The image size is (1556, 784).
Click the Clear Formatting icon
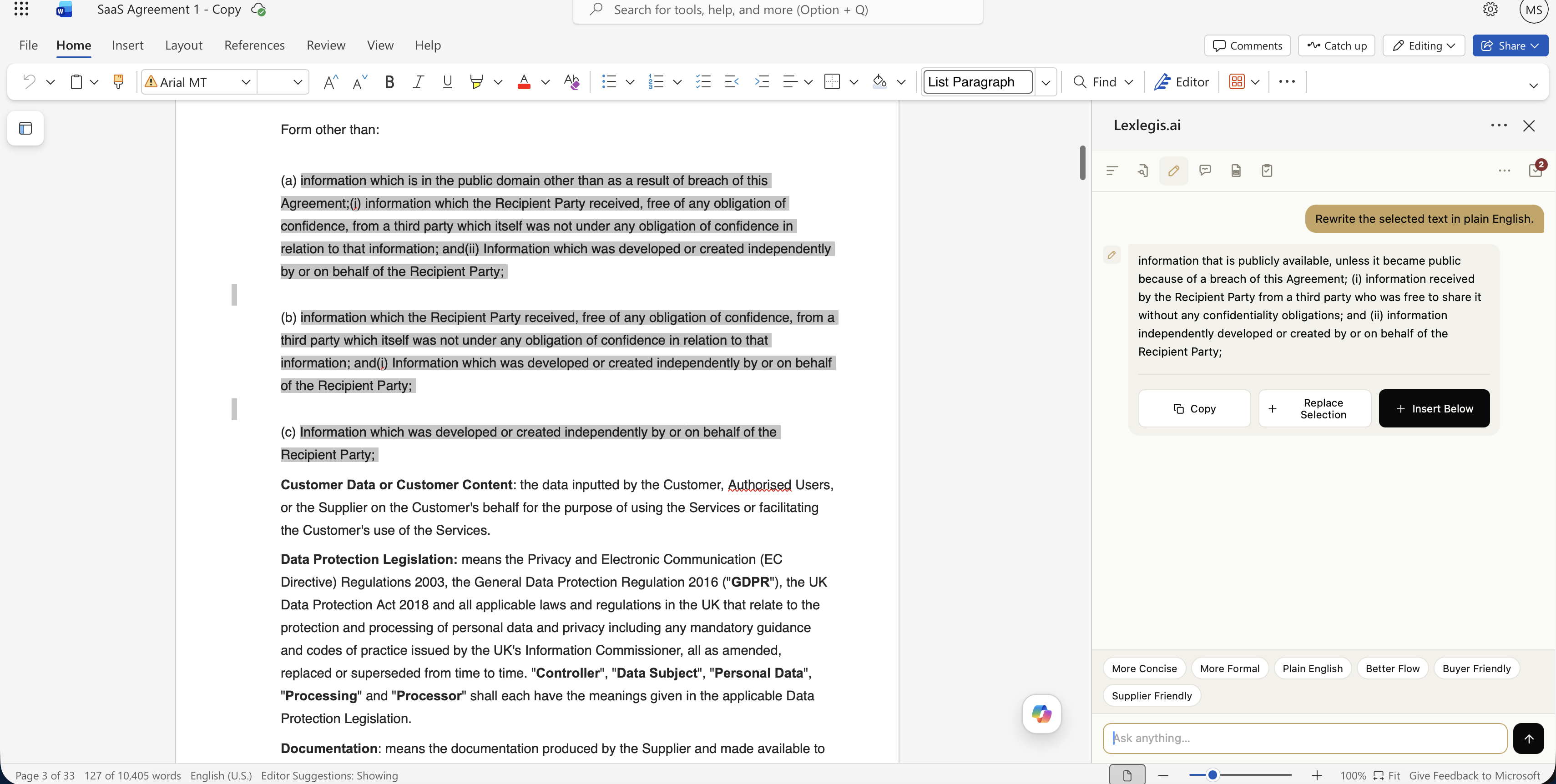[571, 81]
